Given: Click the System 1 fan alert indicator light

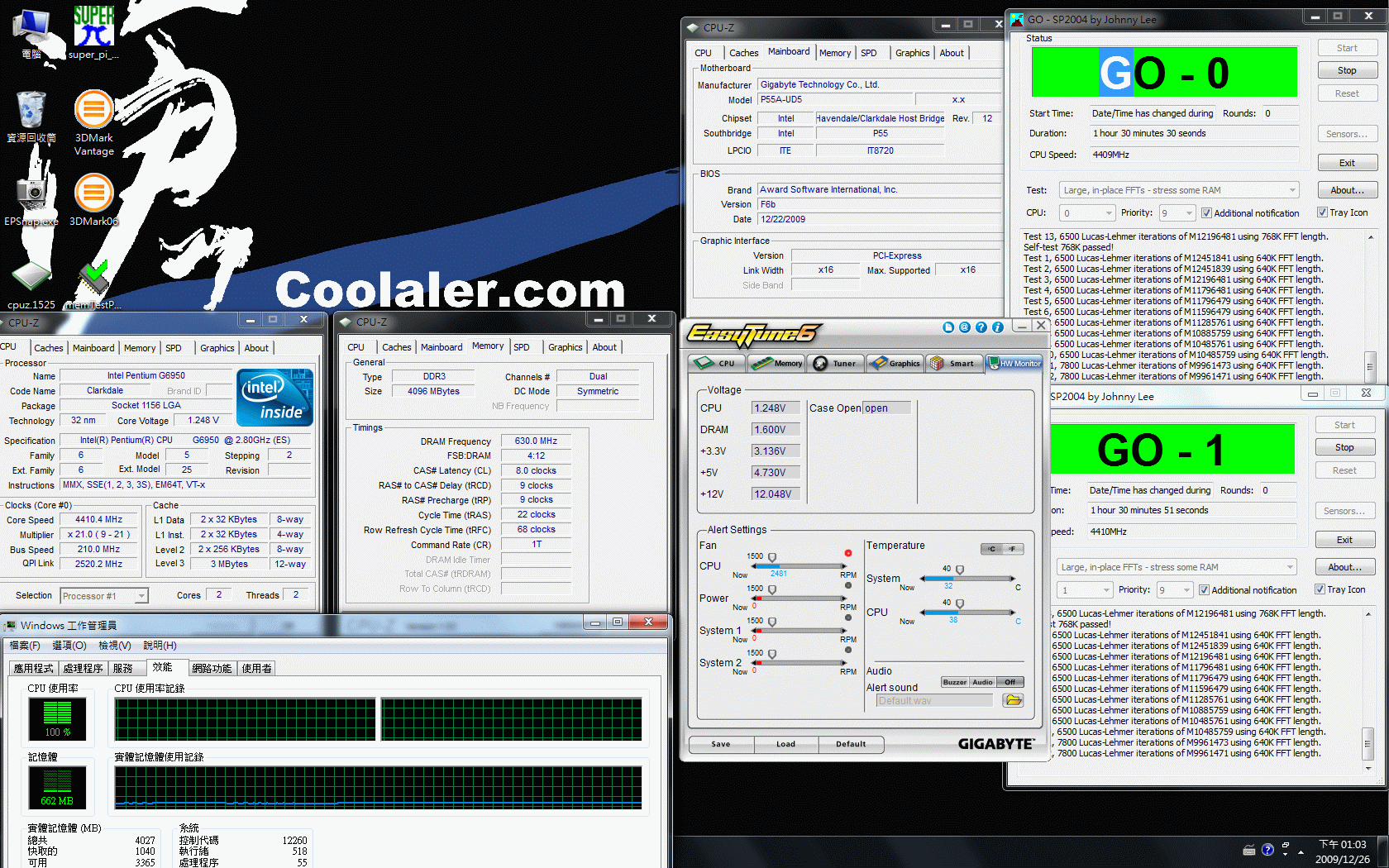Looking at the screenshot, I should pyautogui.click(x=848, y=618).
